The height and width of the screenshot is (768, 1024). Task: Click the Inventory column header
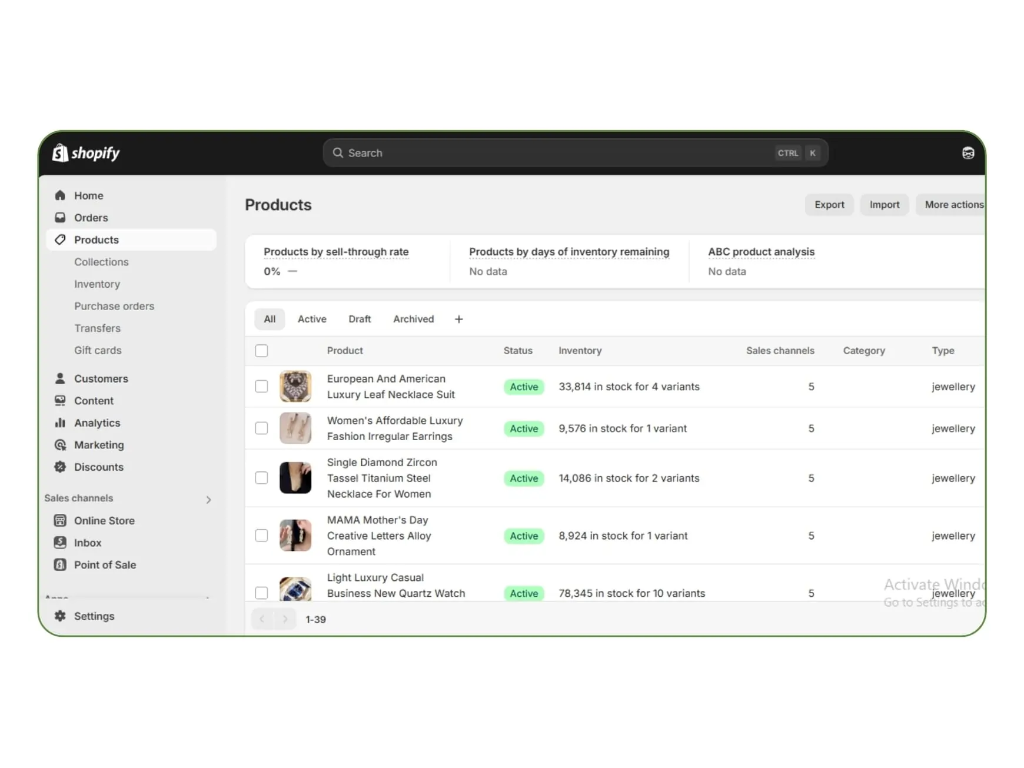pyautogui.click(x=580, y=351)
